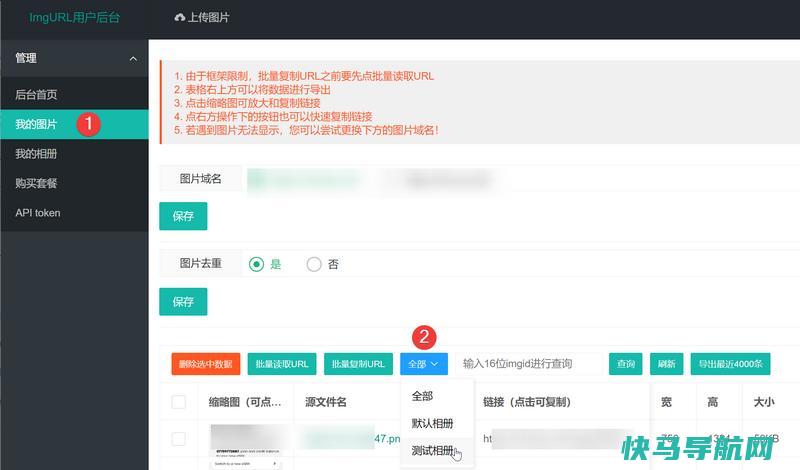The width and height of the screenshot is (800, 470).
Task: Click the cloud upload icon
Action: click(179, 18)
